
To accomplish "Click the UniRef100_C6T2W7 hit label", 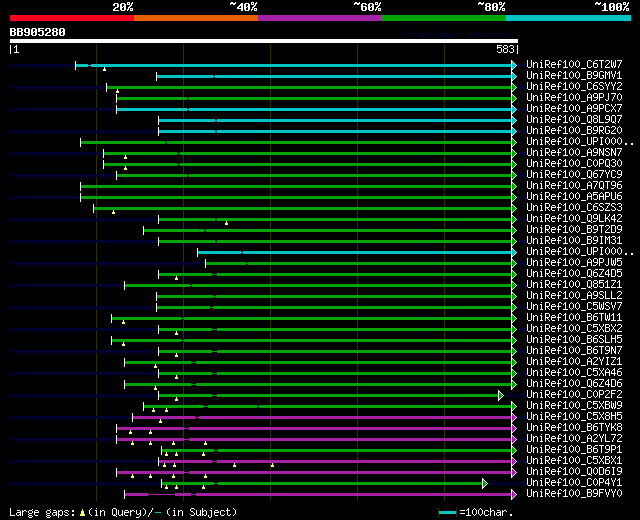I will point(574,64).
